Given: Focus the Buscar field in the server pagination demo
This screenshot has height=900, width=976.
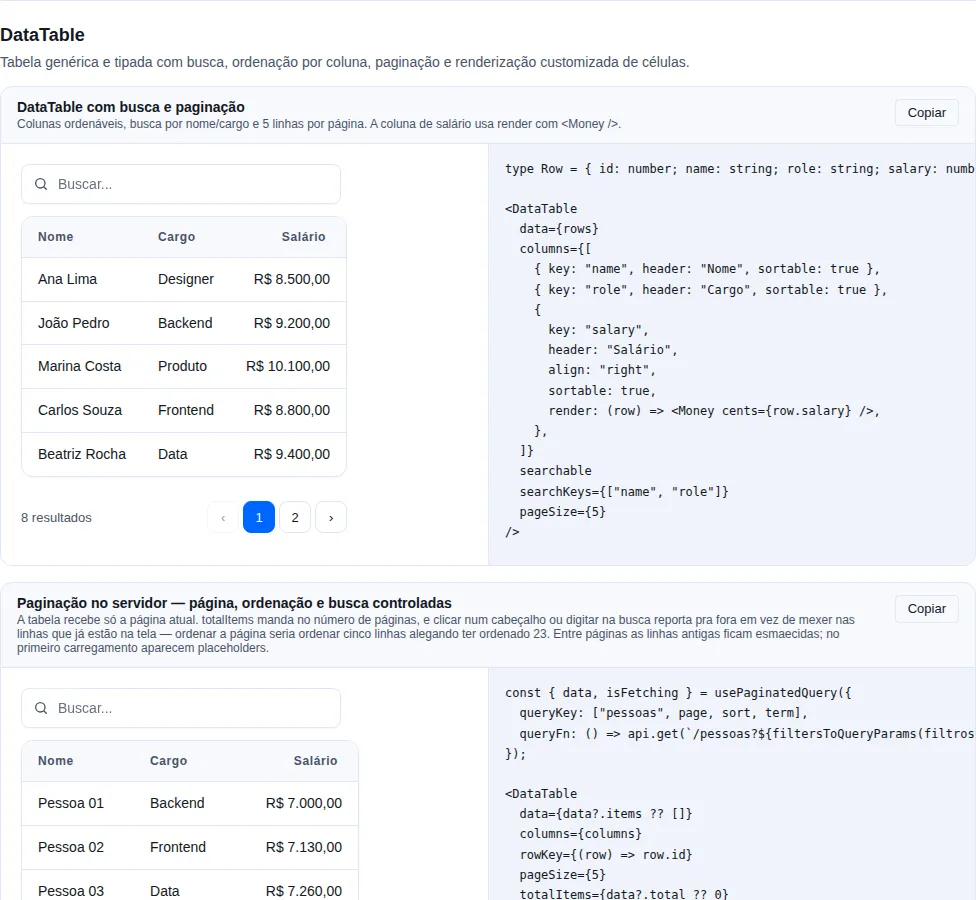Looking at the screenshot, I should pyautogui.click(x=181, y=708).
